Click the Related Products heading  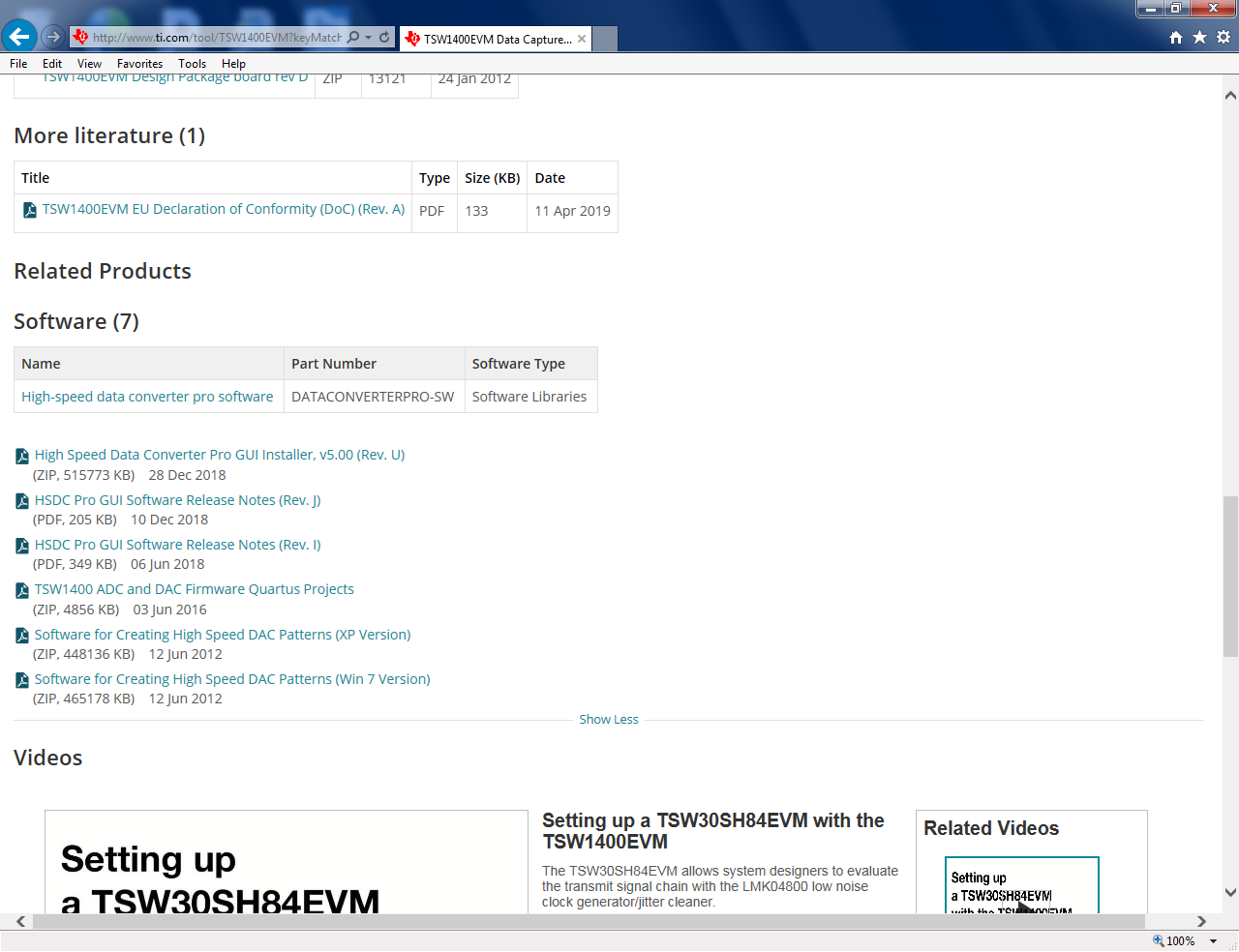pos(103,271)
